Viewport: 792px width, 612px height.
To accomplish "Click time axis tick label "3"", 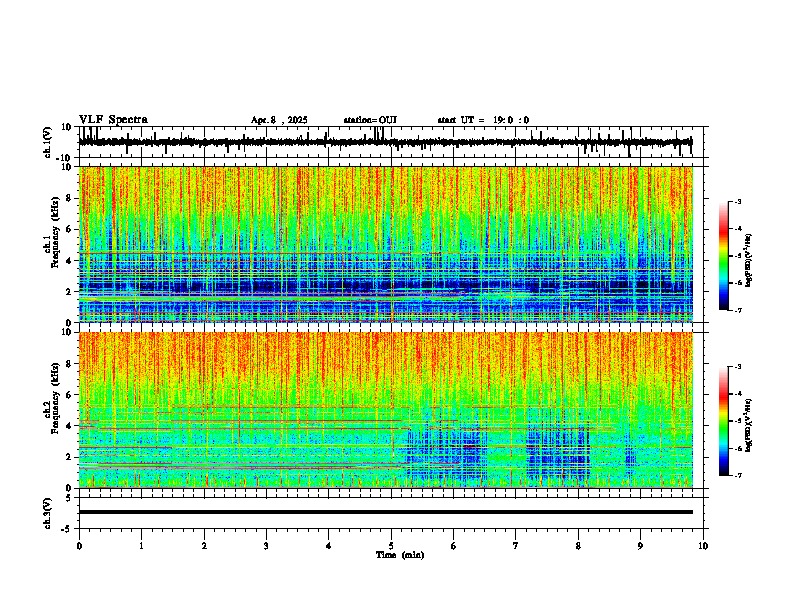I will pos(266,546).
